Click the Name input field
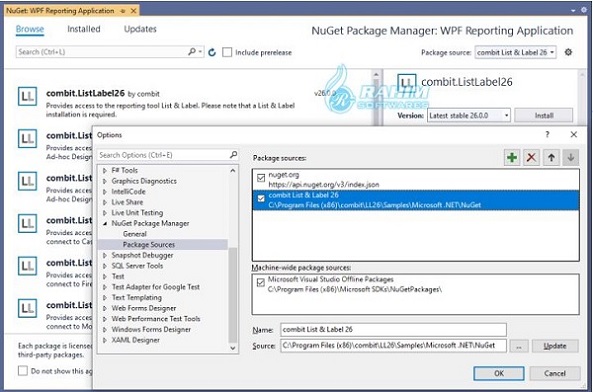The width and height of the screenshot is (593, 392). (x=393, y=329)
